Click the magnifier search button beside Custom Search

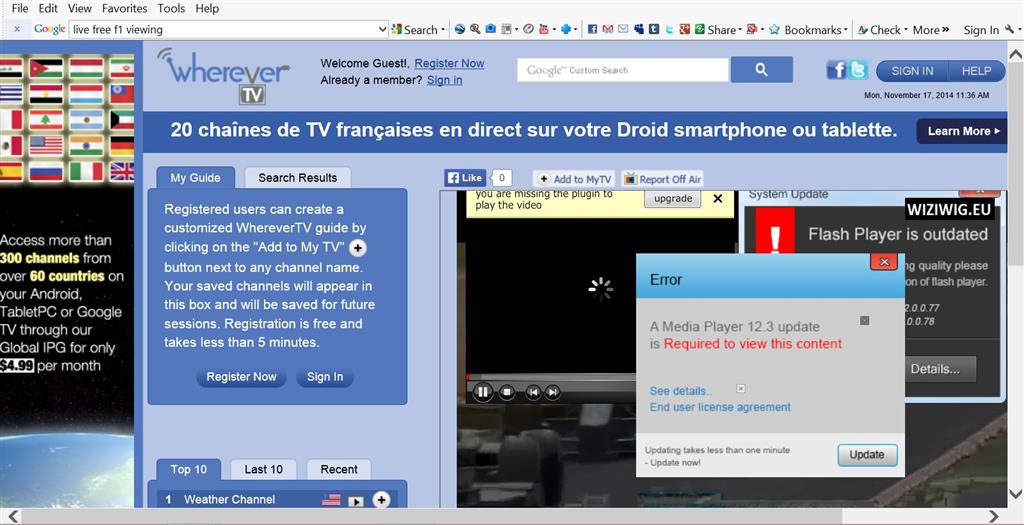pyautogui.click(x=761, y=70)
